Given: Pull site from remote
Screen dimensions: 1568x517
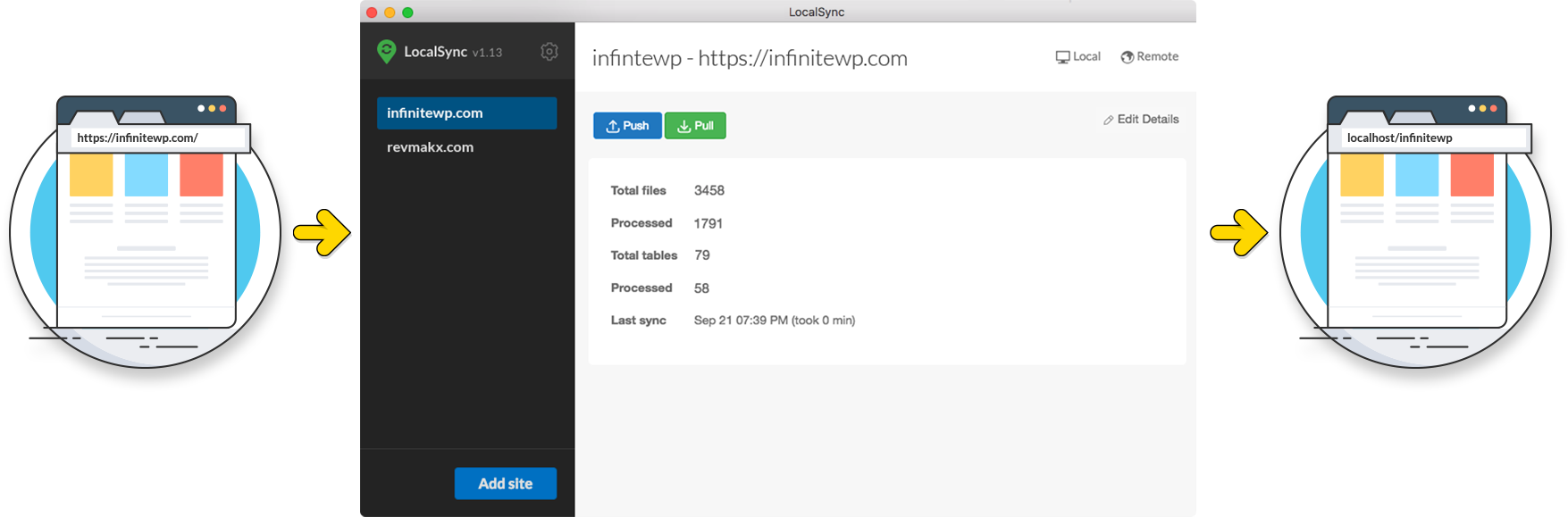Looking at the screenshot, I should tap(695, 126).
